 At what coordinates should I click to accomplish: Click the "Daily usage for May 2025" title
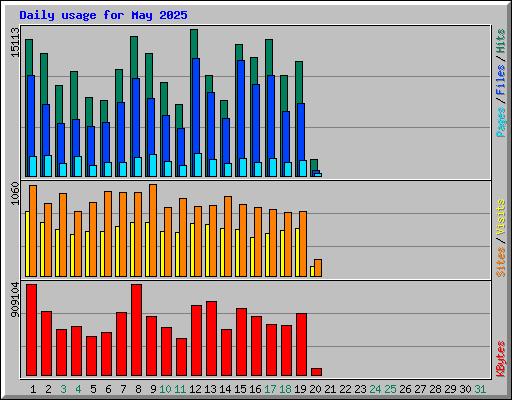point(103,15)
